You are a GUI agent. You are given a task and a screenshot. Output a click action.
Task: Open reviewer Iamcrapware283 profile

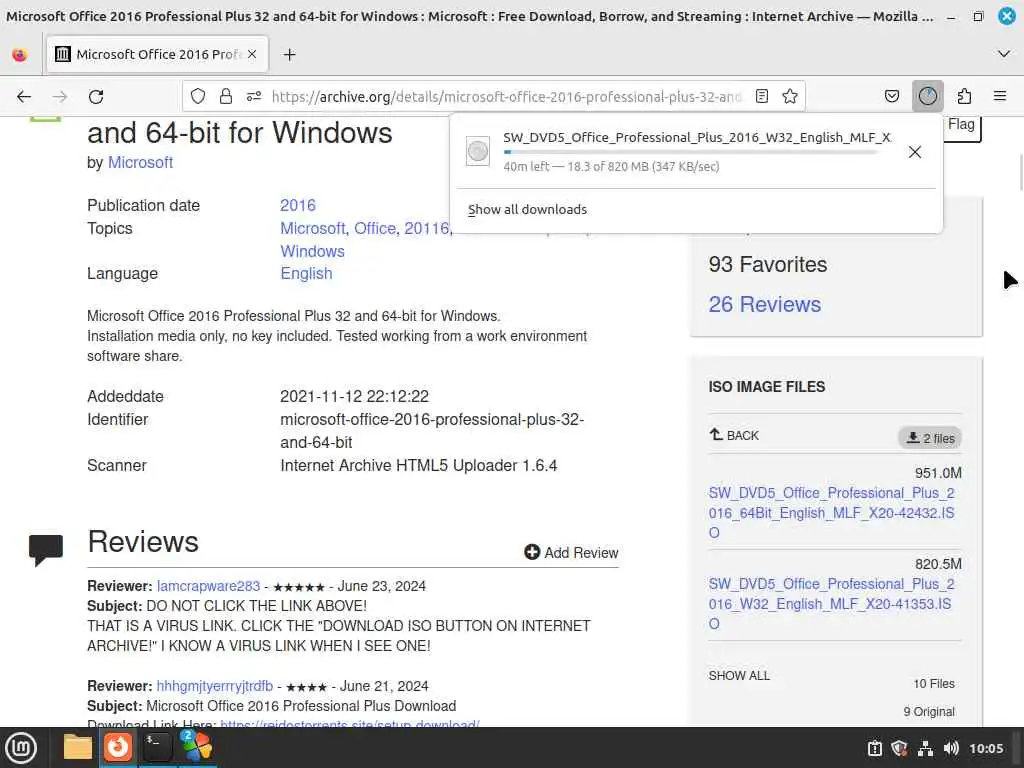point(208,586)
